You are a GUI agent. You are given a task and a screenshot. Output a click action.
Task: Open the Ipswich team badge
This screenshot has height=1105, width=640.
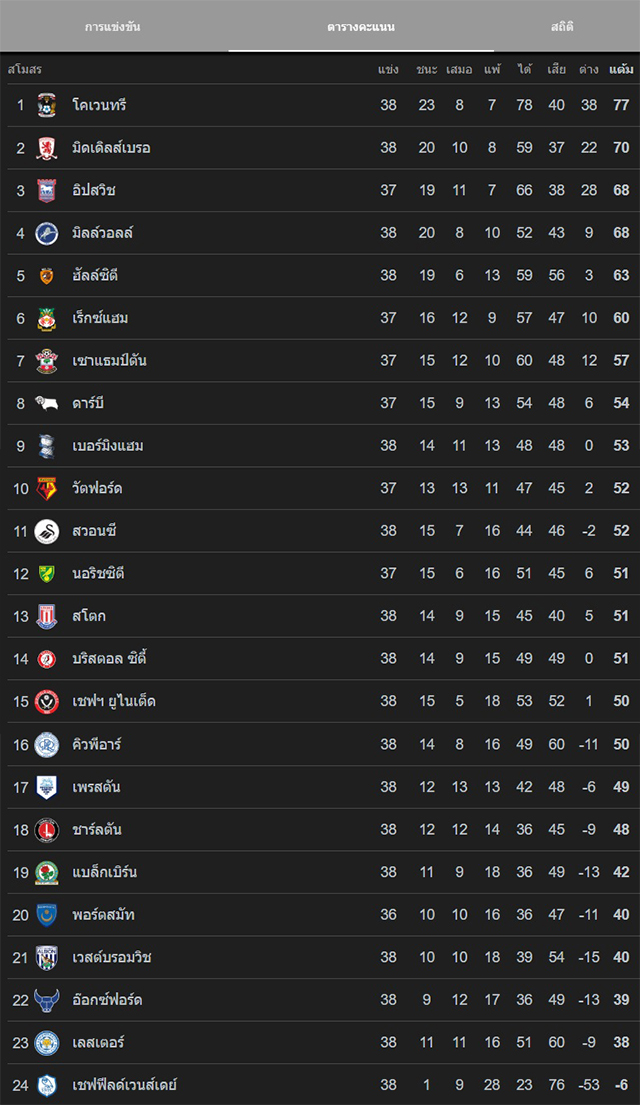pos(47,190)
